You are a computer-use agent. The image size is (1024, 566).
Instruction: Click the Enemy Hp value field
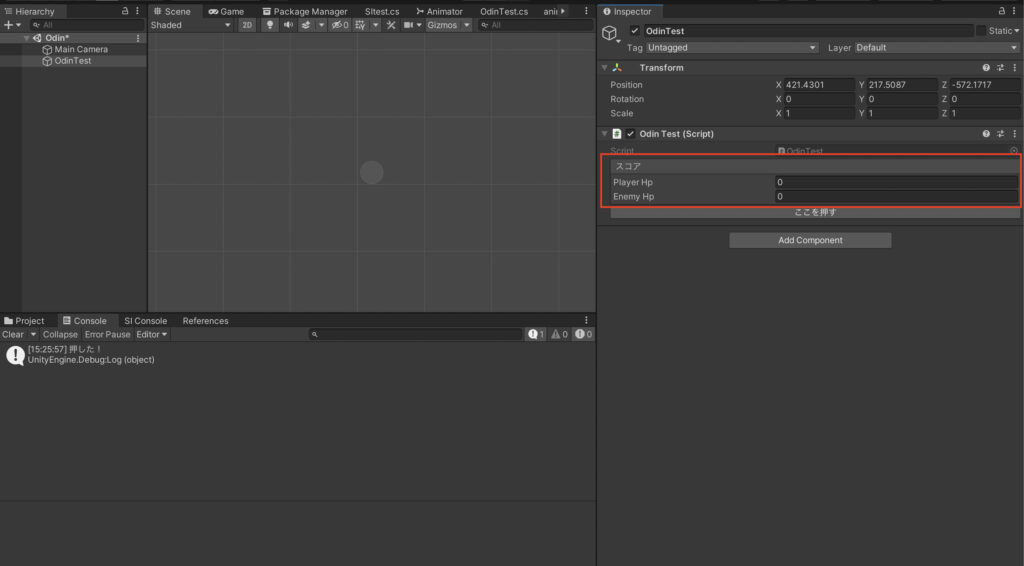click(x=896, y=197)
